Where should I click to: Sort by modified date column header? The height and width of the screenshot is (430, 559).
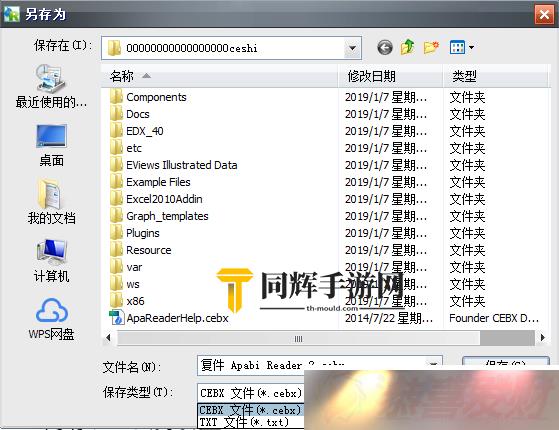[x=390, y=76]
